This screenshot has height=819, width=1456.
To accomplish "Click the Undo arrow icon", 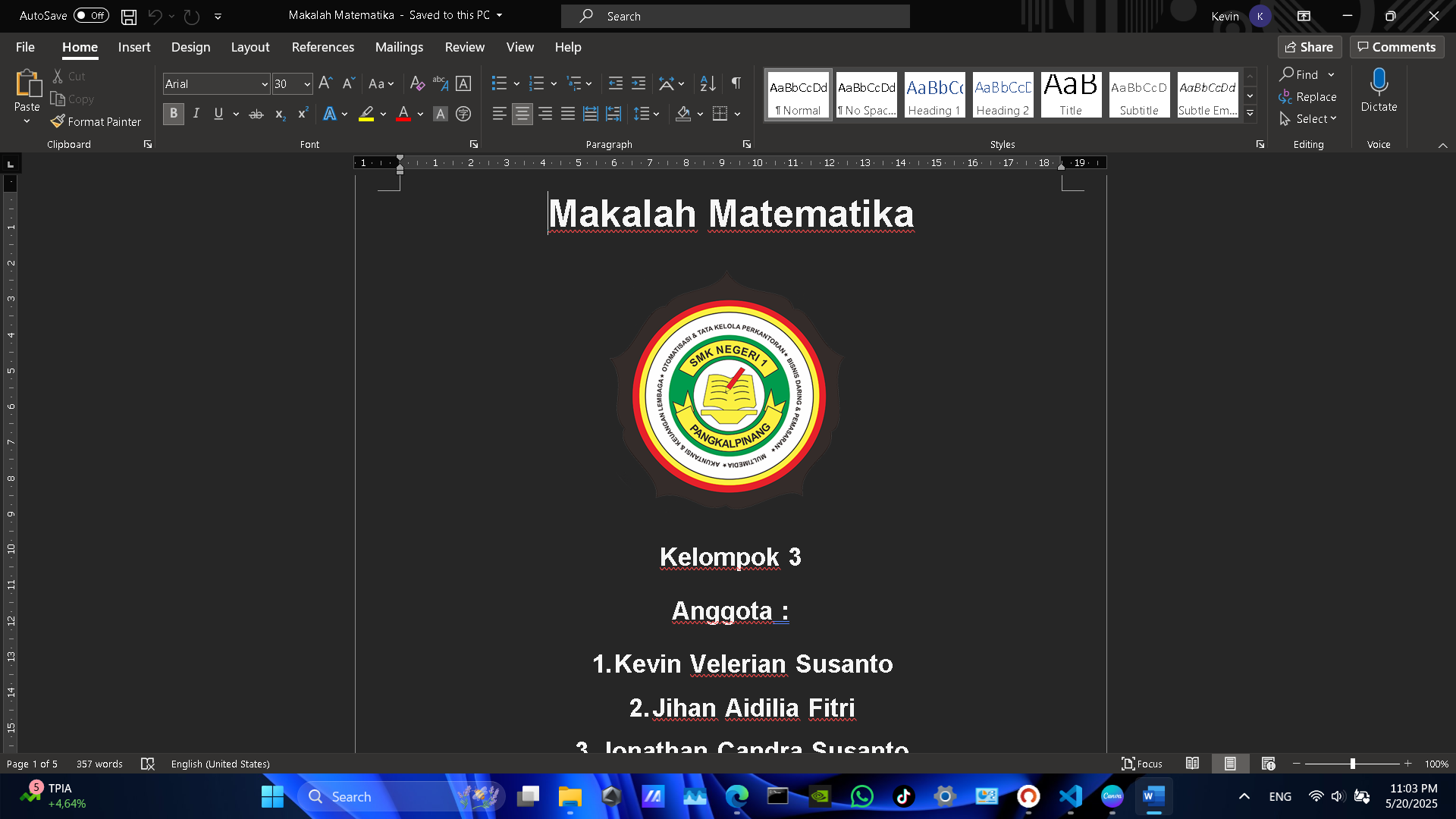I will [x=155, y=17].
